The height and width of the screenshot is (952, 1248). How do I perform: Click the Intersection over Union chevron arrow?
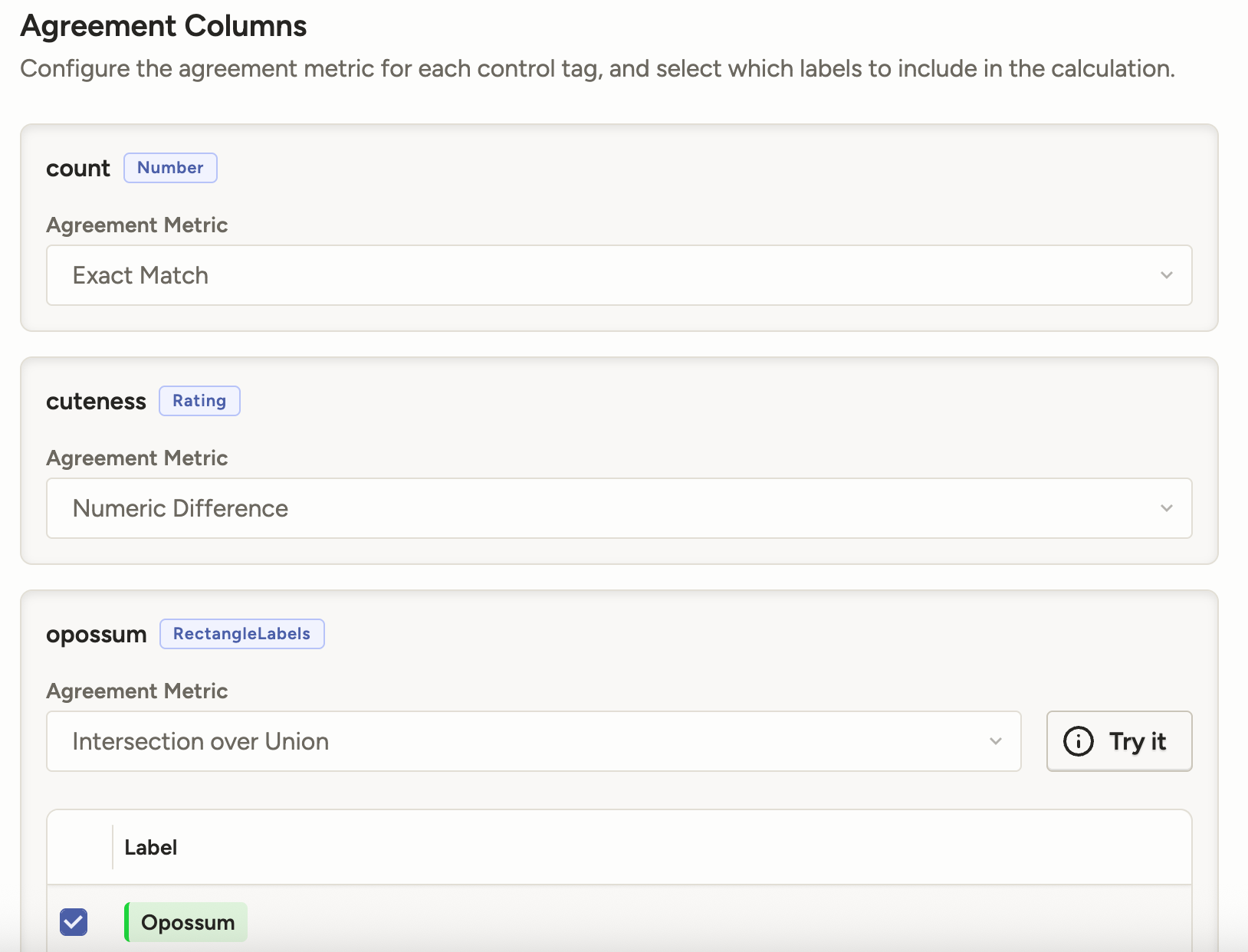995,741
